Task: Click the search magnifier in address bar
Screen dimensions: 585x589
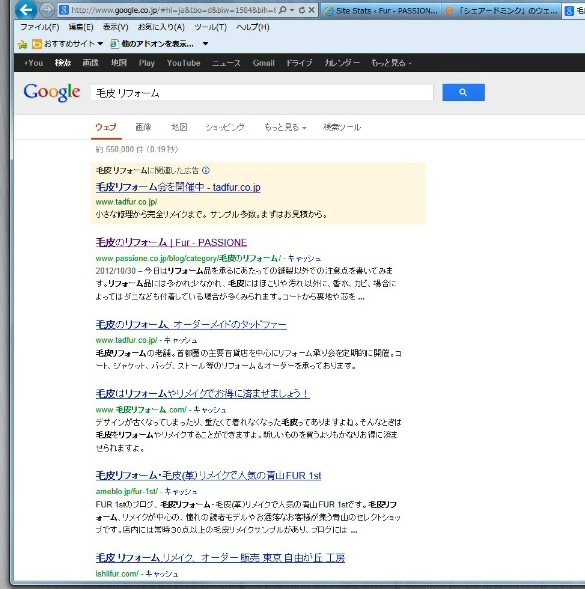Action: click(283, 10)
